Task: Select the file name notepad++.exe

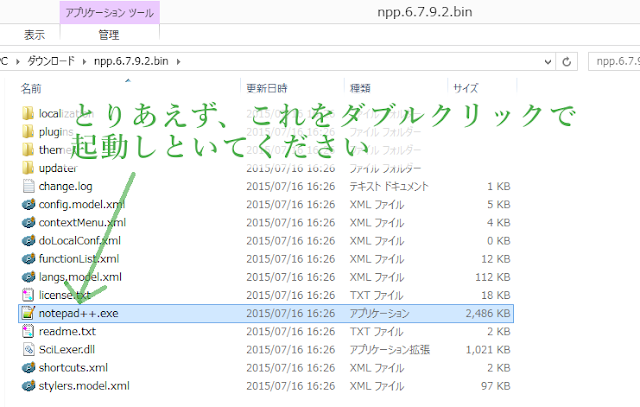Action: pos(78,313)
